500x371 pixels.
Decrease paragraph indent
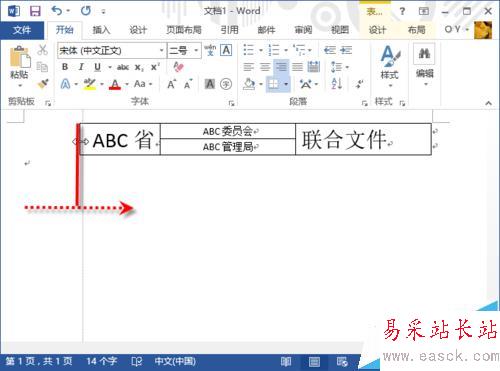[x=330, y=50]
